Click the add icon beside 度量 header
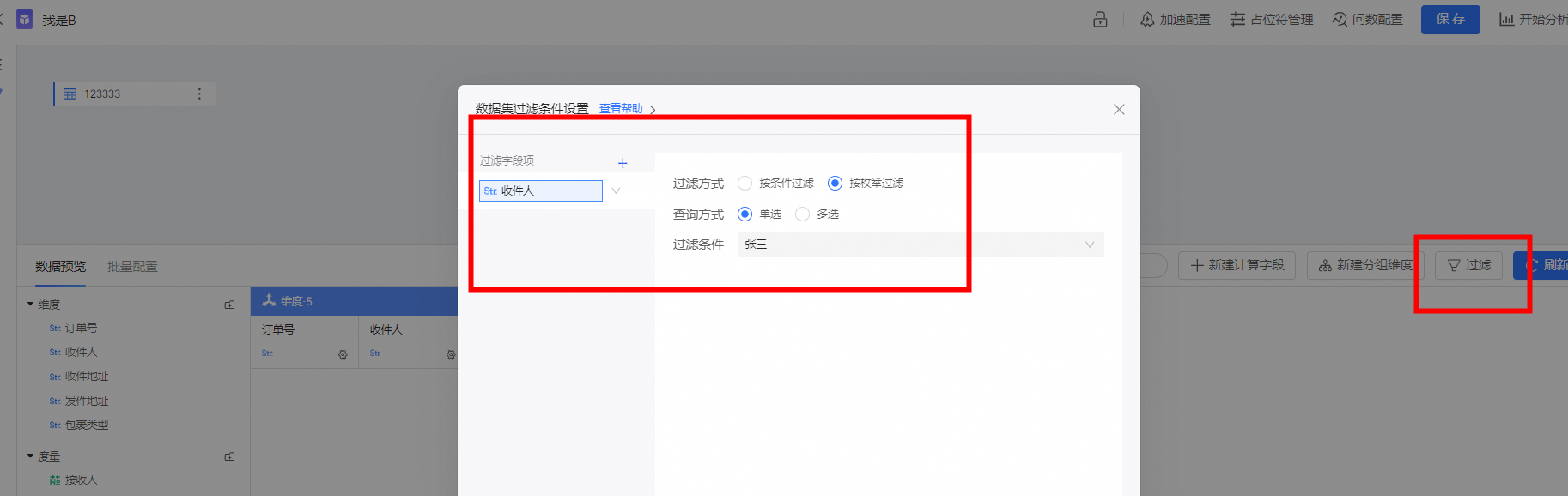Viewport: 1568px width, 496px height. (229, 457)
